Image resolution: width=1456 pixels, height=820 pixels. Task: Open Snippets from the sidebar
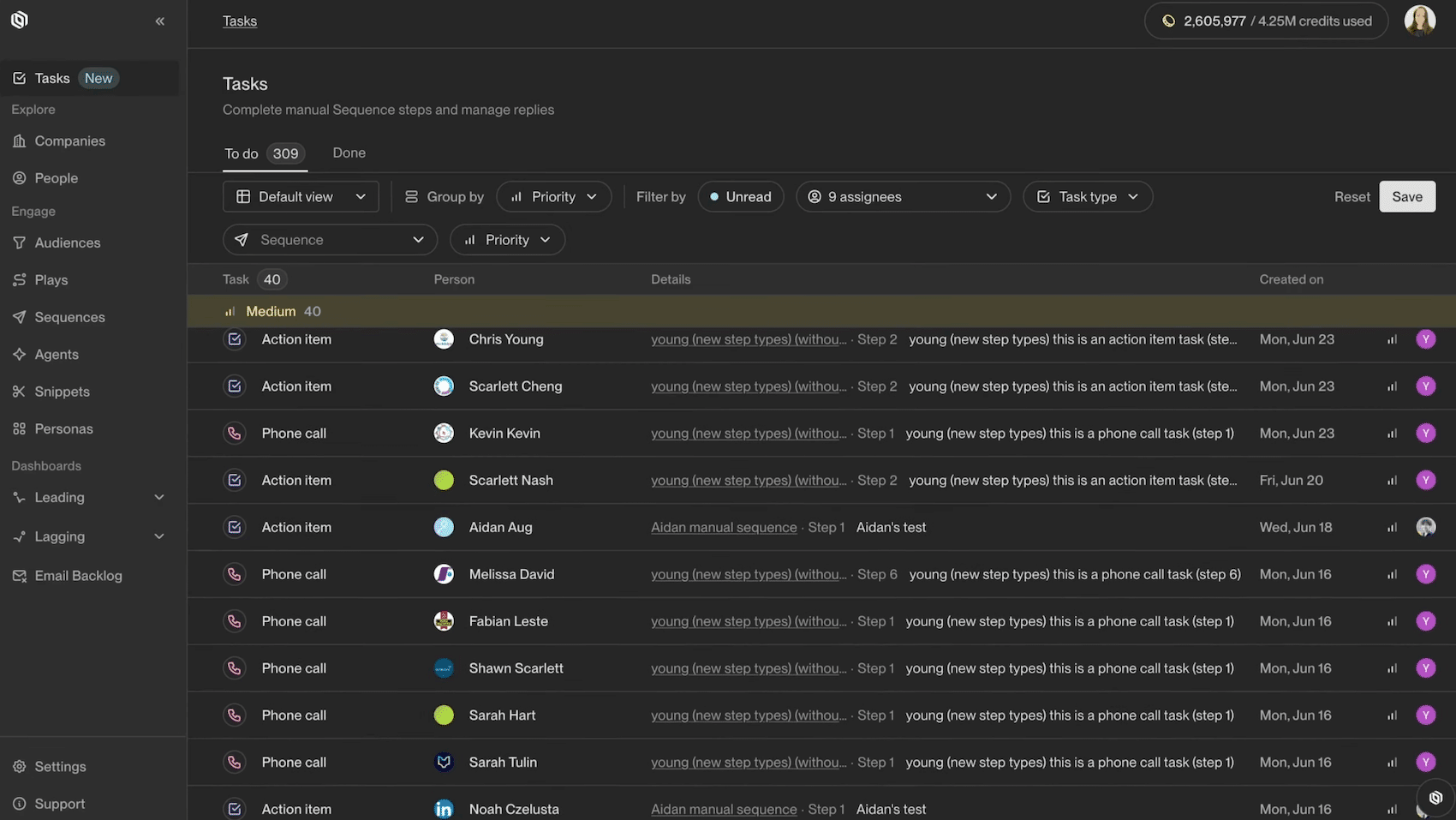coord(62,392)
